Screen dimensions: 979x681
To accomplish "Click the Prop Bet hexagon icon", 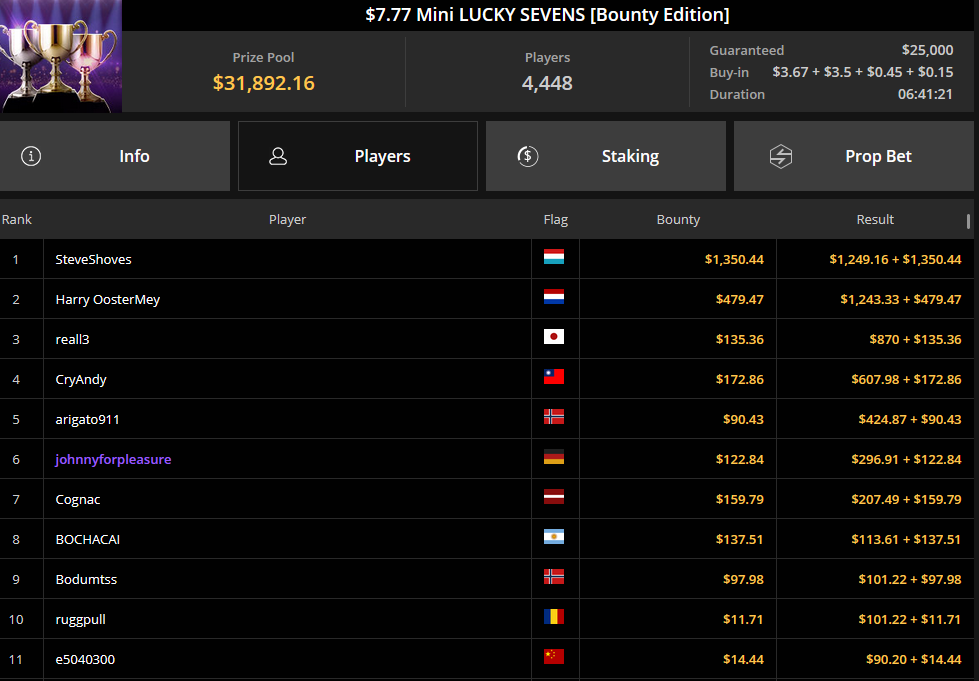I will [x=780, y=156].
